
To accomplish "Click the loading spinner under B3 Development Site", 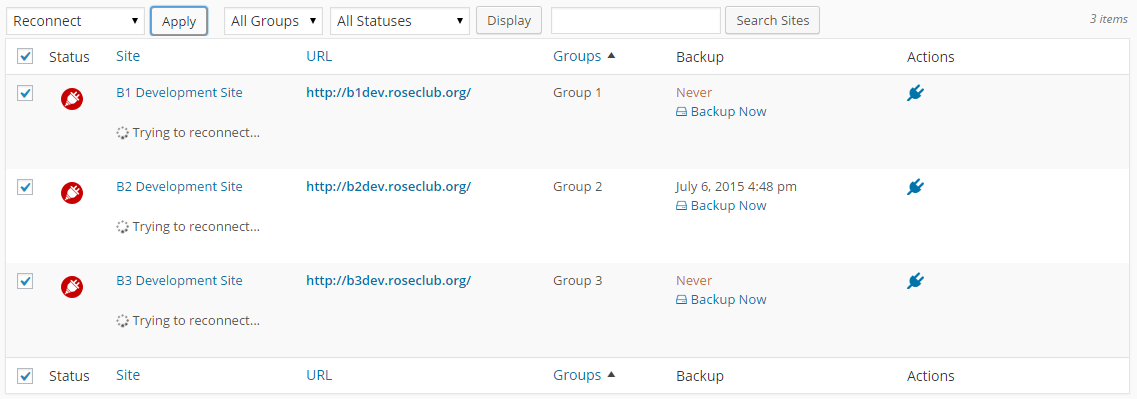I will [123, 321].
